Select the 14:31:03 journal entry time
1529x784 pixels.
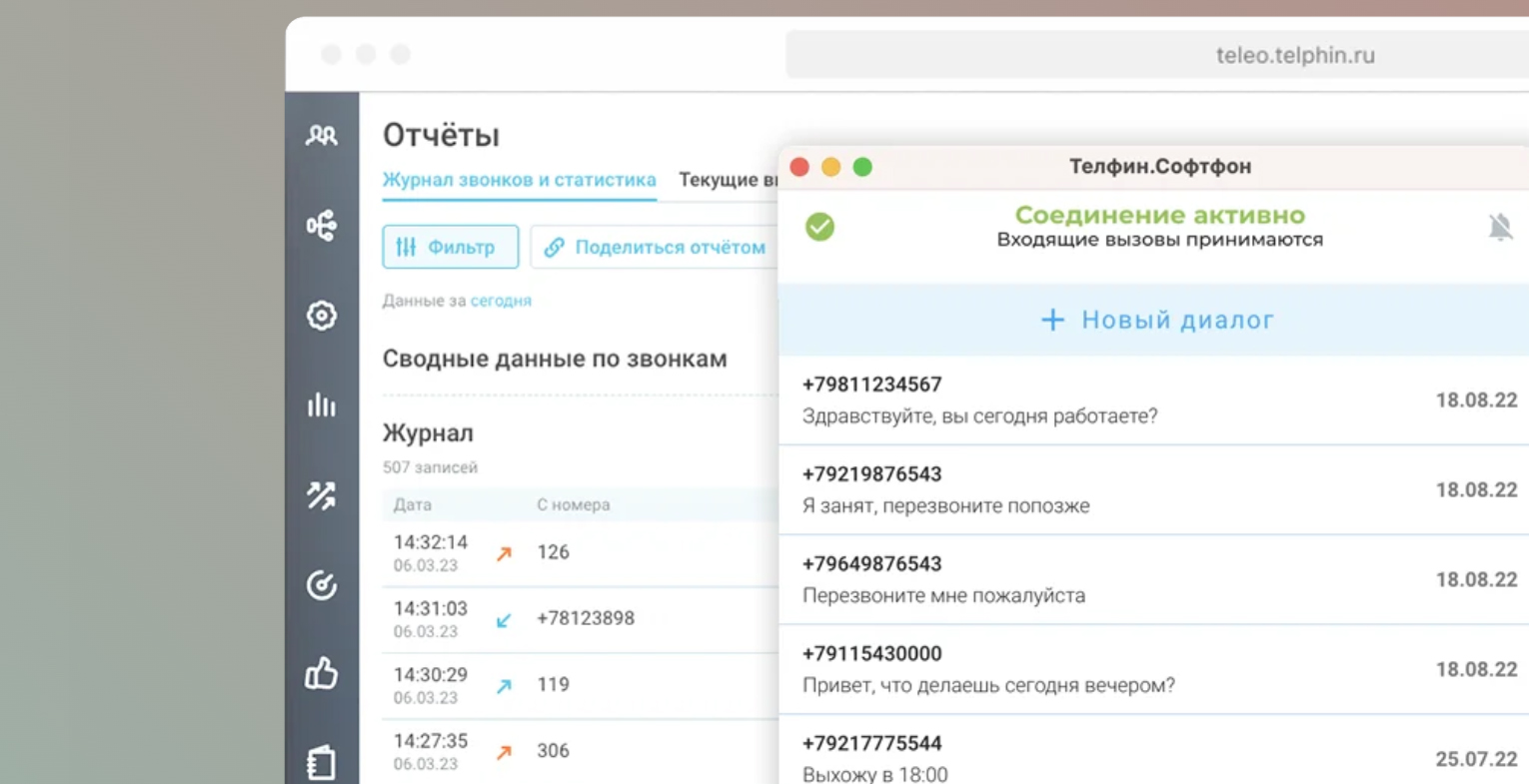tap(431, 608)
